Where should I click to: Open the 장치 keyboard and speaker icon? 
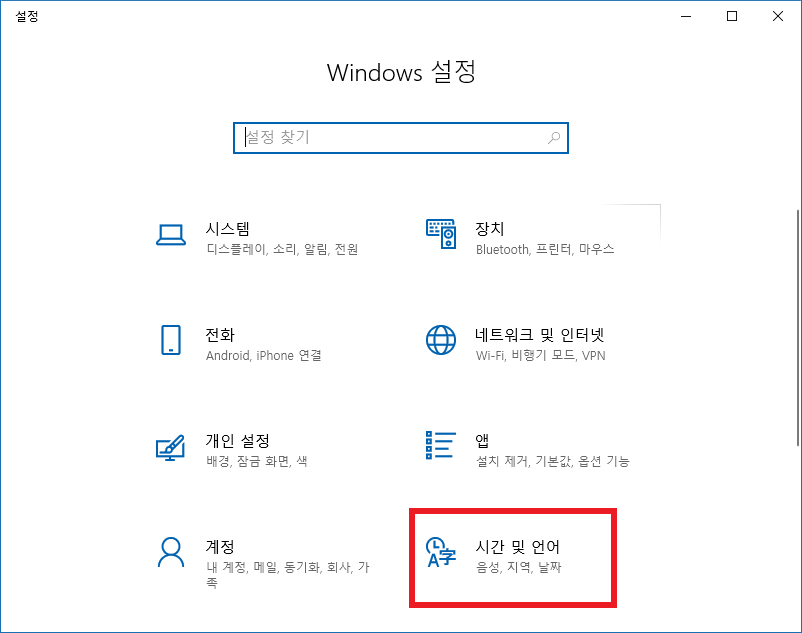point(441,234)
